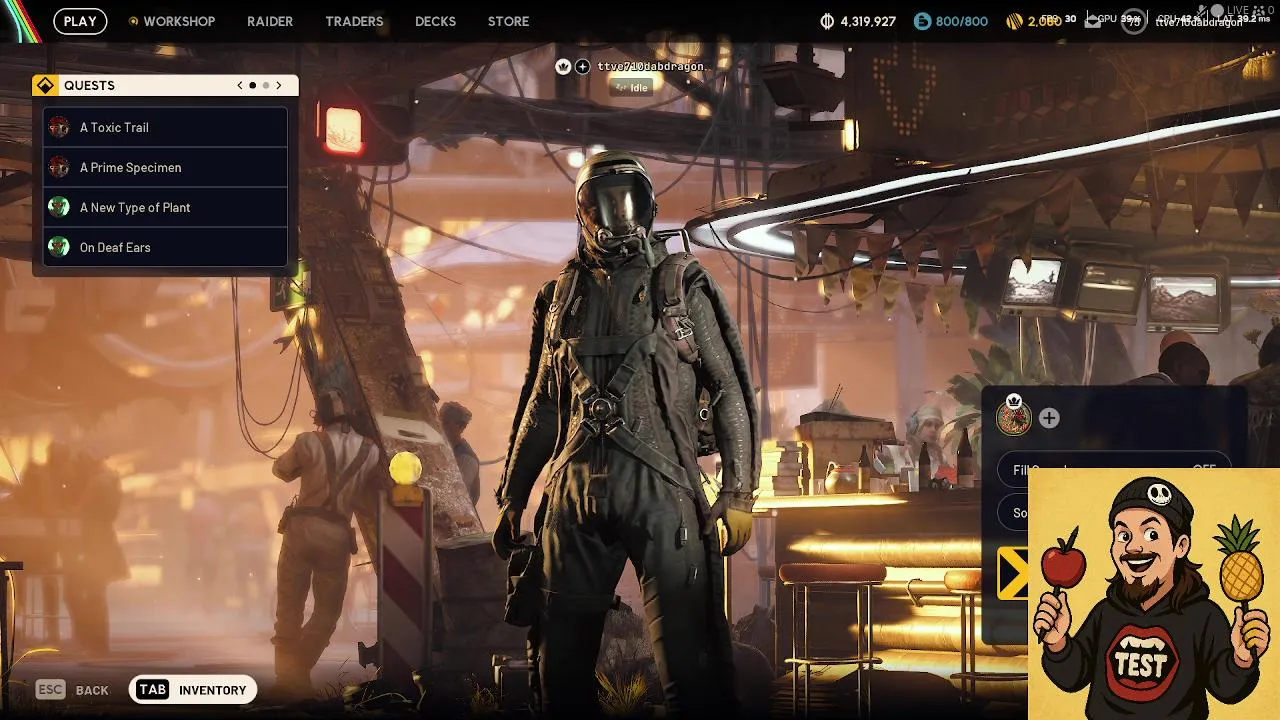Open the A New Type of Plant quest

[165, 207]
